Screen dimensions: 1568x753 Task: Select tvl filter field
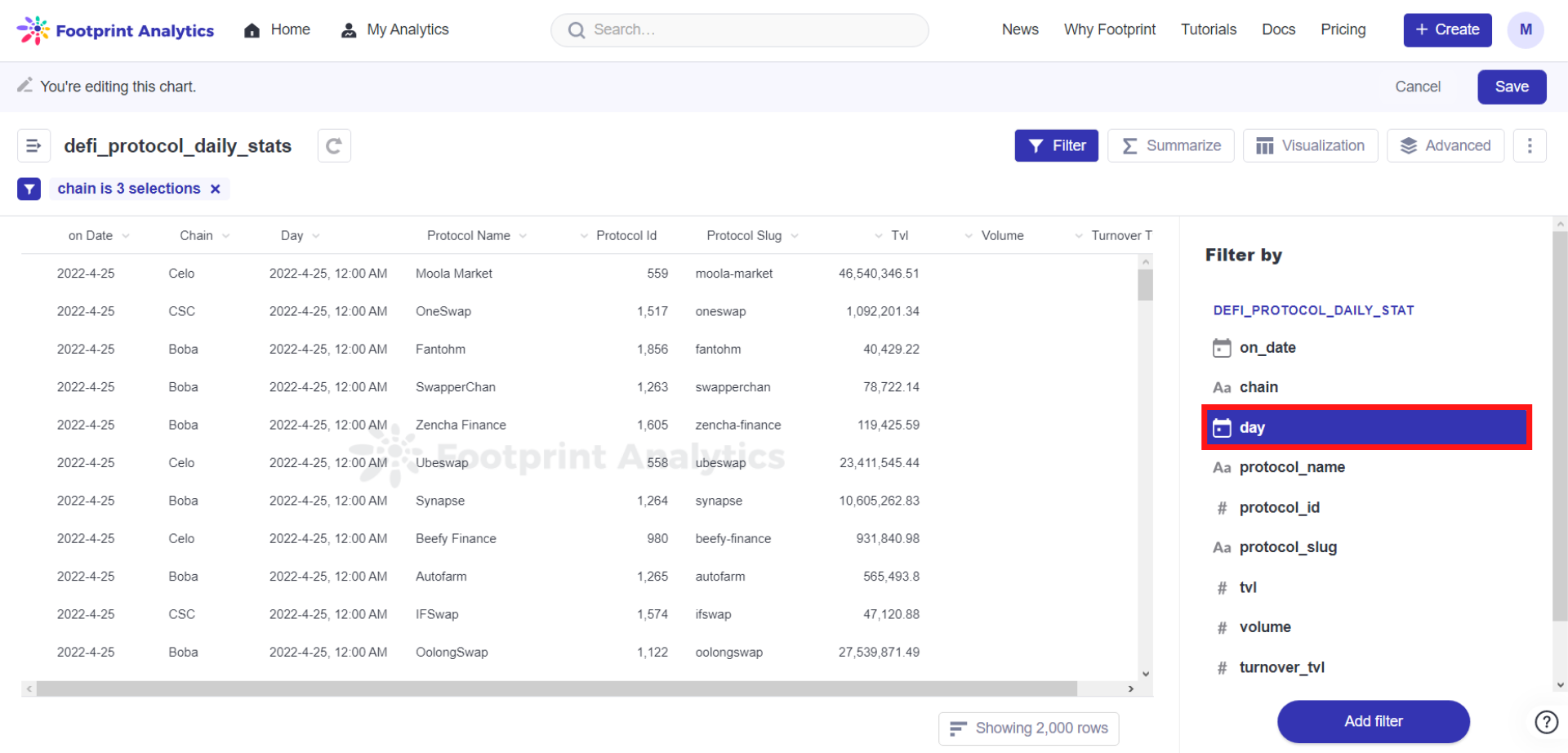(1366, 588)
